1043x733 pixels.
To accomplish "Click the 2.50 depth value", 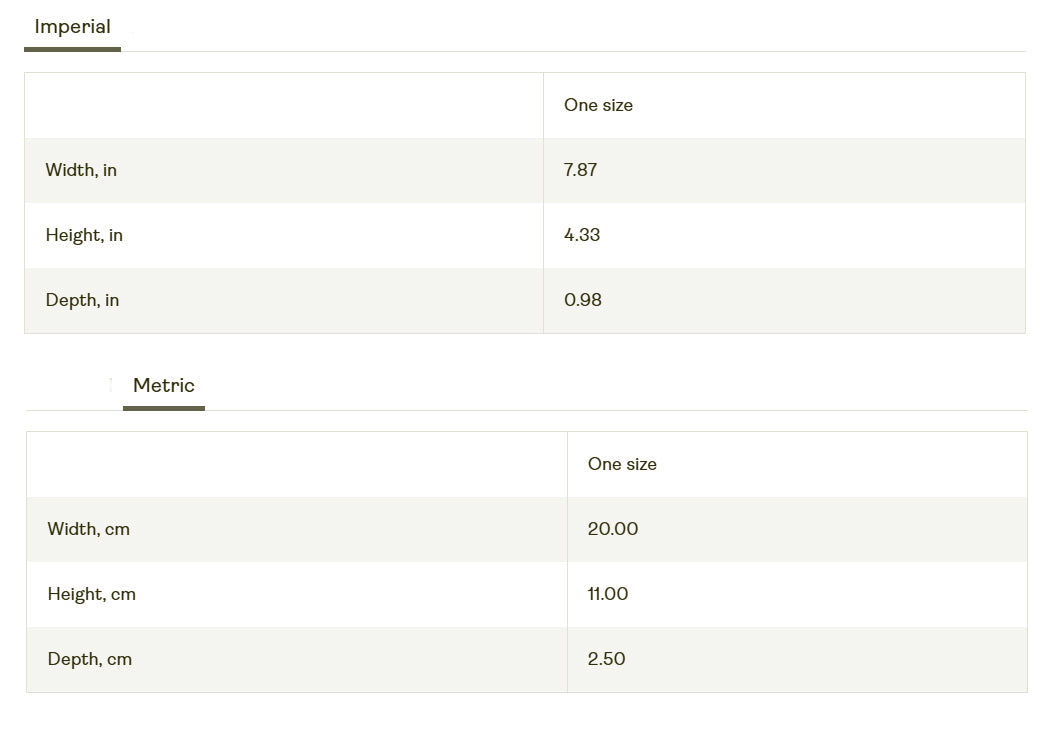I will coord(606,659).
